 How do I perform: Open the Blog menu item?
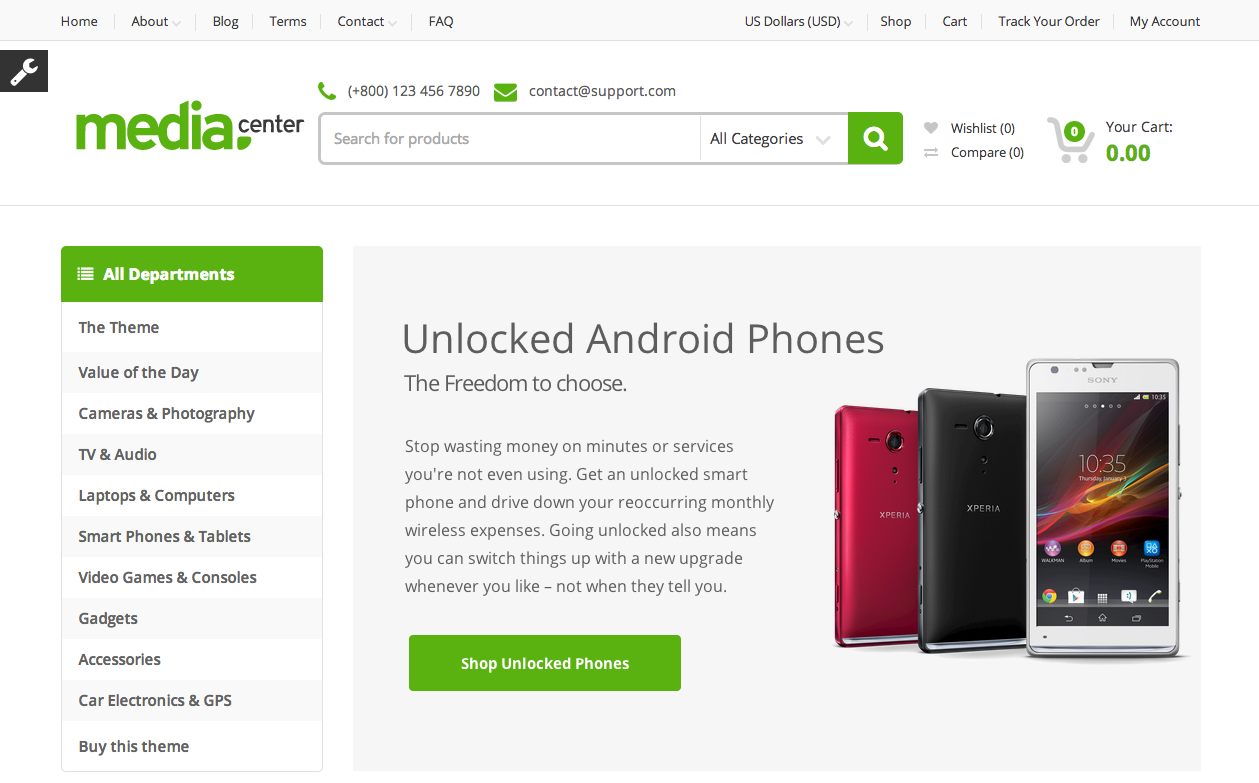click(225, 21)
